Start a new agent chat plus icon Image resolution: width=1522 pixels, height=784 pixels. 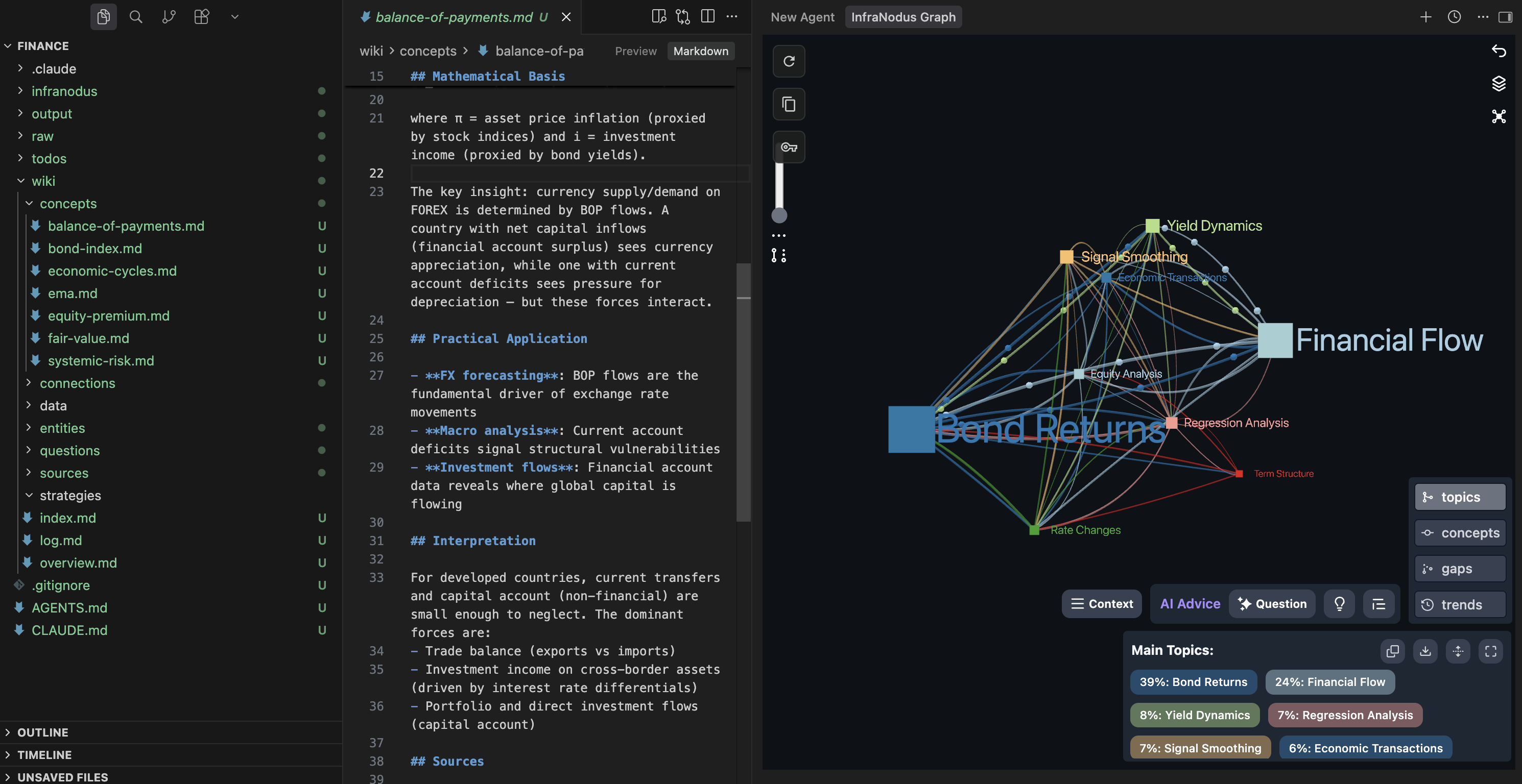coord(1425,17)
